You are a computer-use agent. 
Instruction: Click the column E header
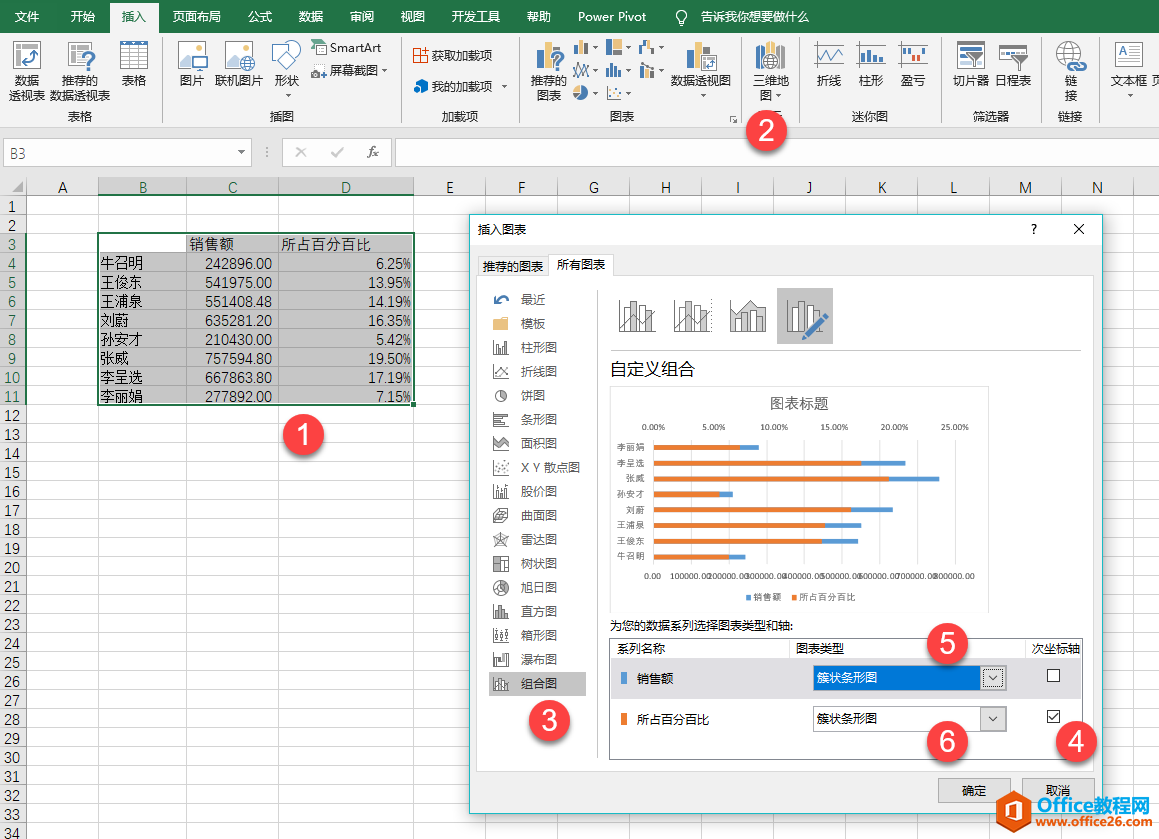pyautogui.click(x=449, y=187)
